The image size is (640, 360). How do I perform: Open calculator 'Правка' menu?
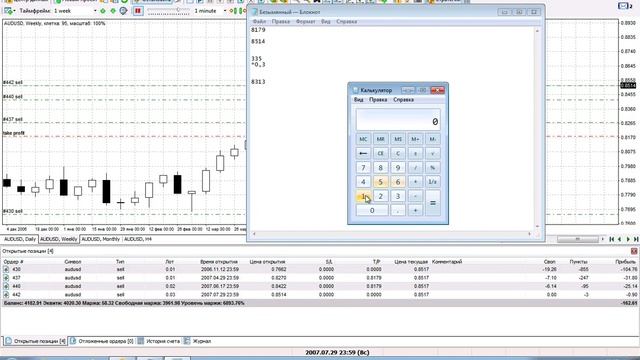(x=378, y=100)
